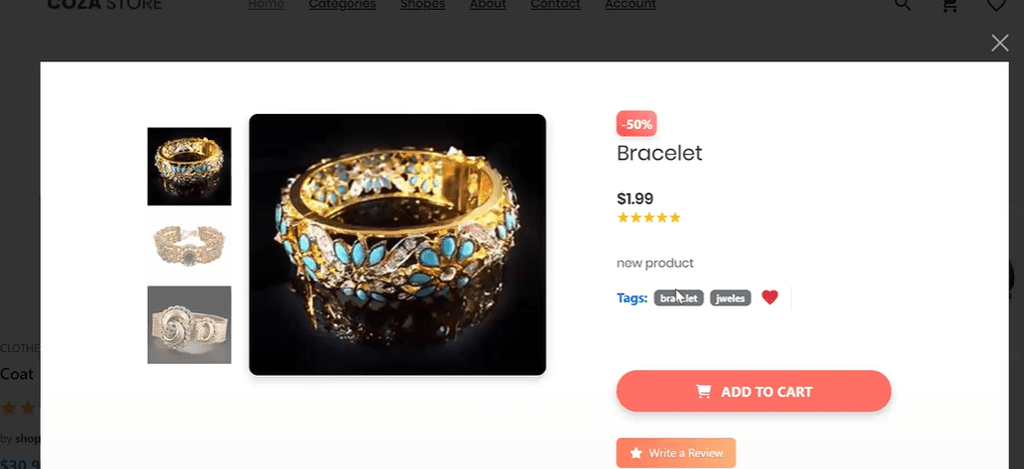Go to the Shopes menu item

tap(423, 5)
